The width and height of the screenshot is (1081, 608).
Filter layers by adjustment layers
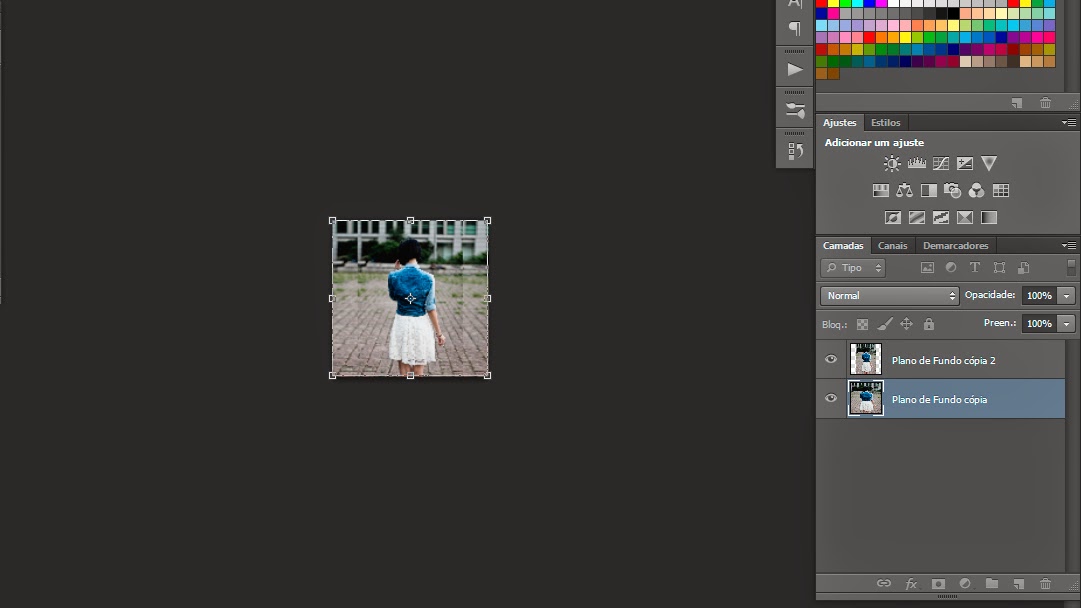pos(951,267)
